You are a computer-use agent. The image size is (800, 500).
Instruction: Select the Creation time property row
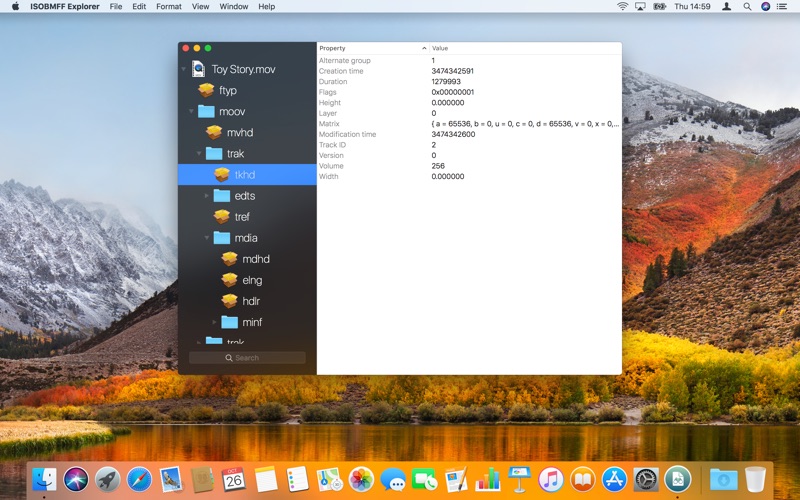click(469, 71)
